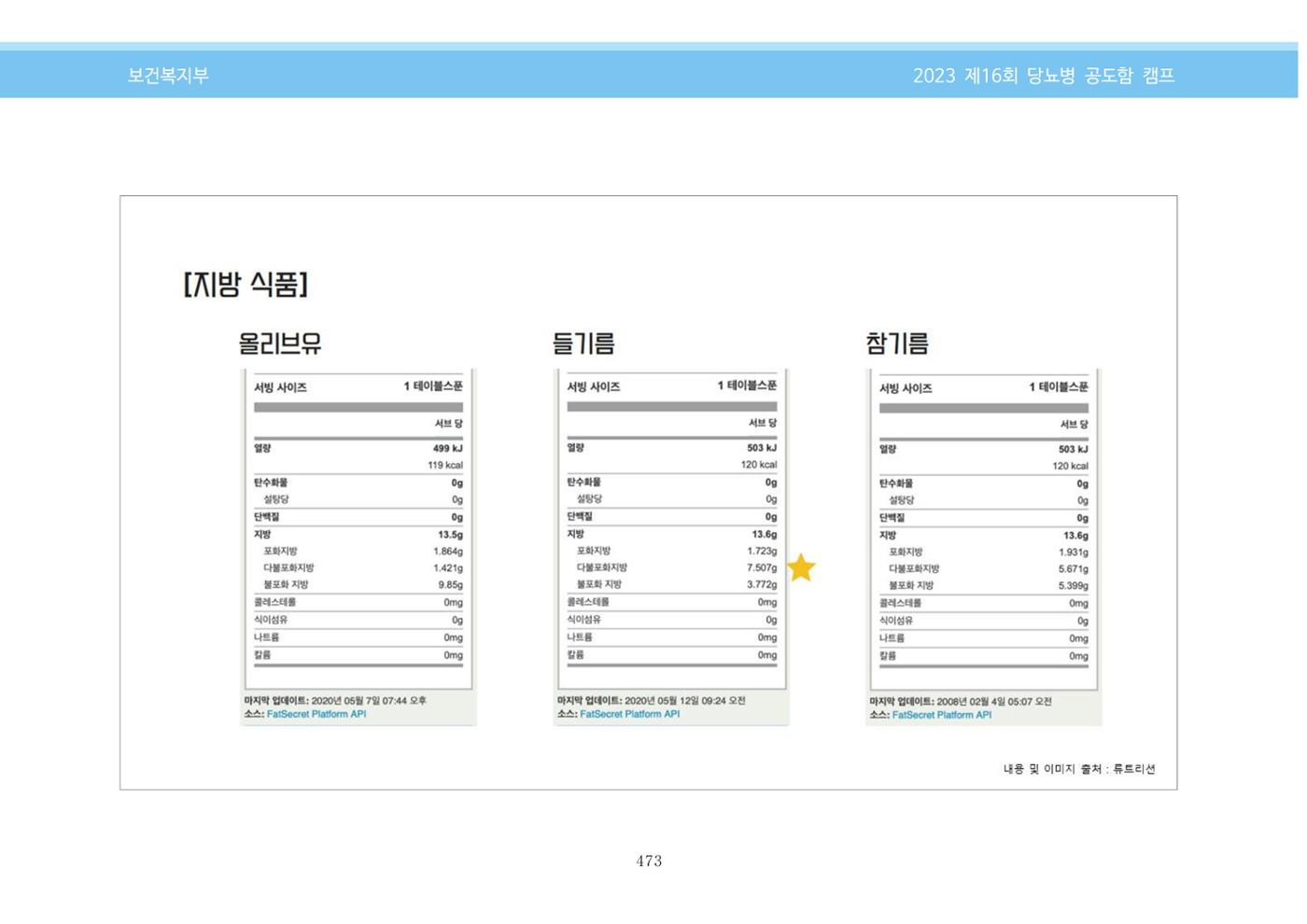
Task: Click the 119 kcal value in 올리브유 label
Action: (x=445, y=465)
